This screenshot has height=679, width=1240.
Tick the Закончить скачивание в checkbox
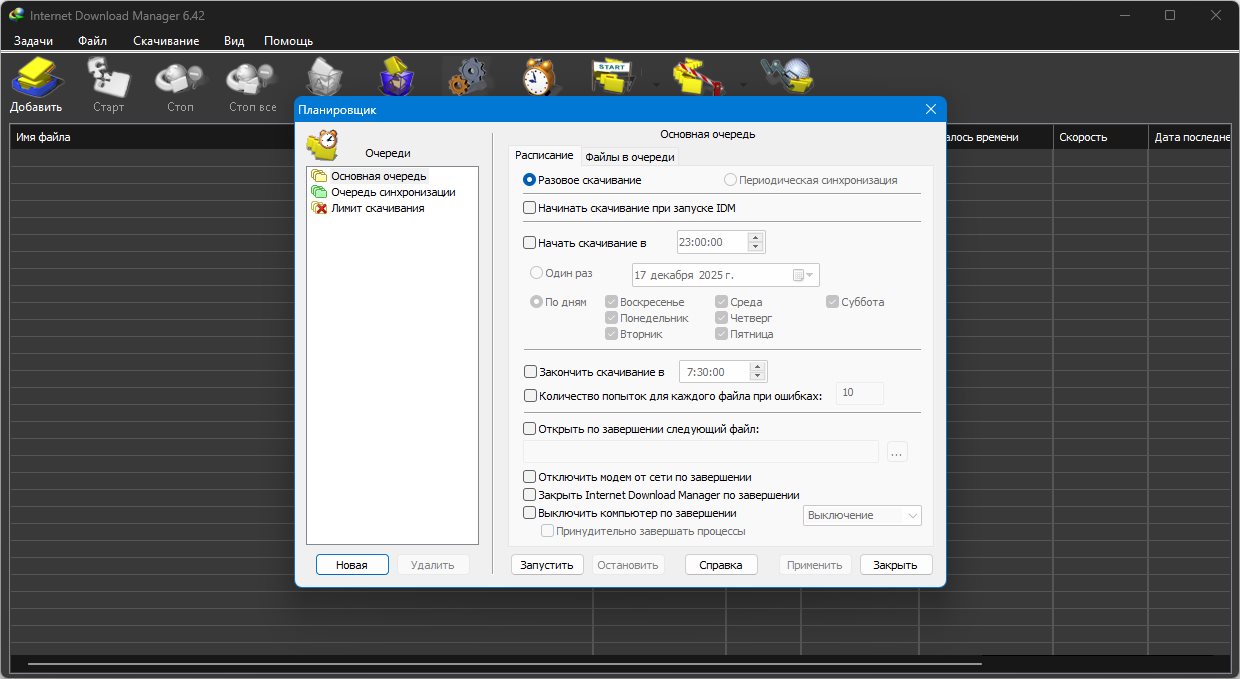530,372
